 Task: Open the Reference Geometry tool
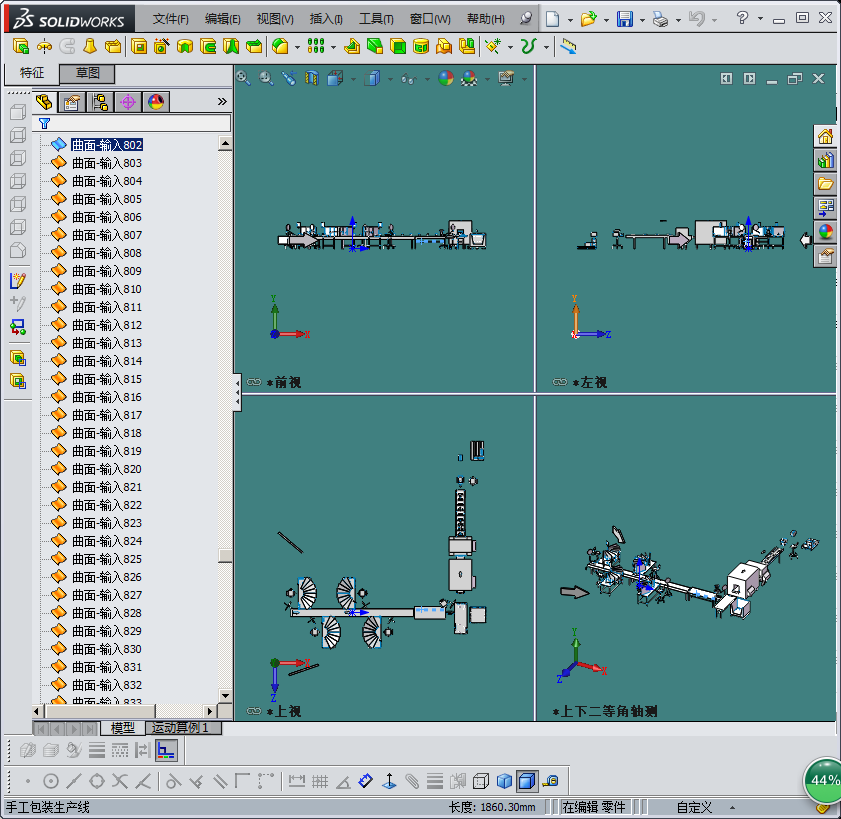click(493, 47)
